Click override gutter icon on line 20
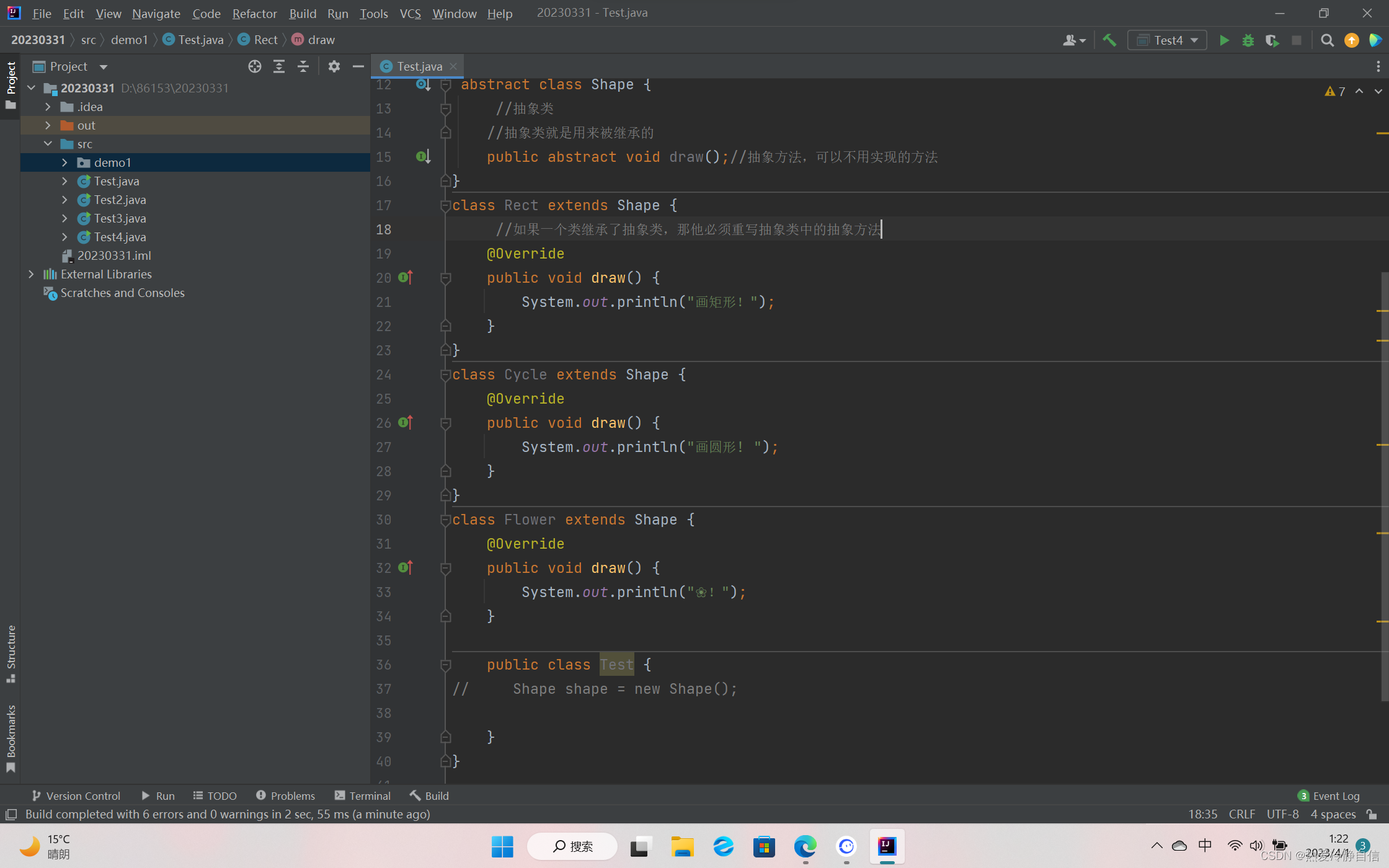 point(406,278)
